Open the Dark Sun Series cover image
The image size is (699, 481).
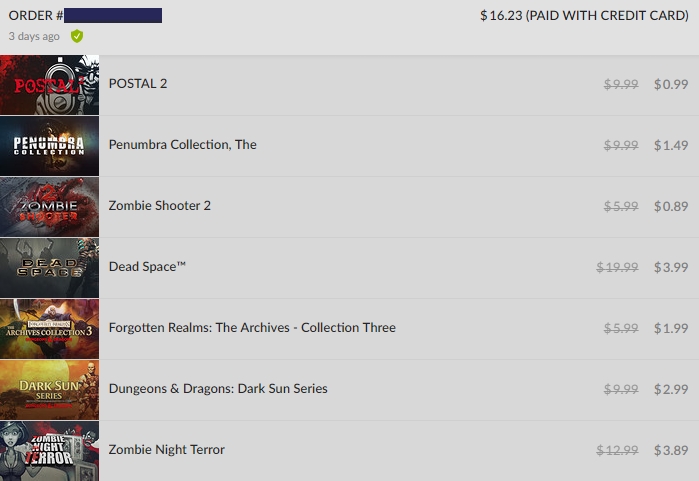(49, 390)
